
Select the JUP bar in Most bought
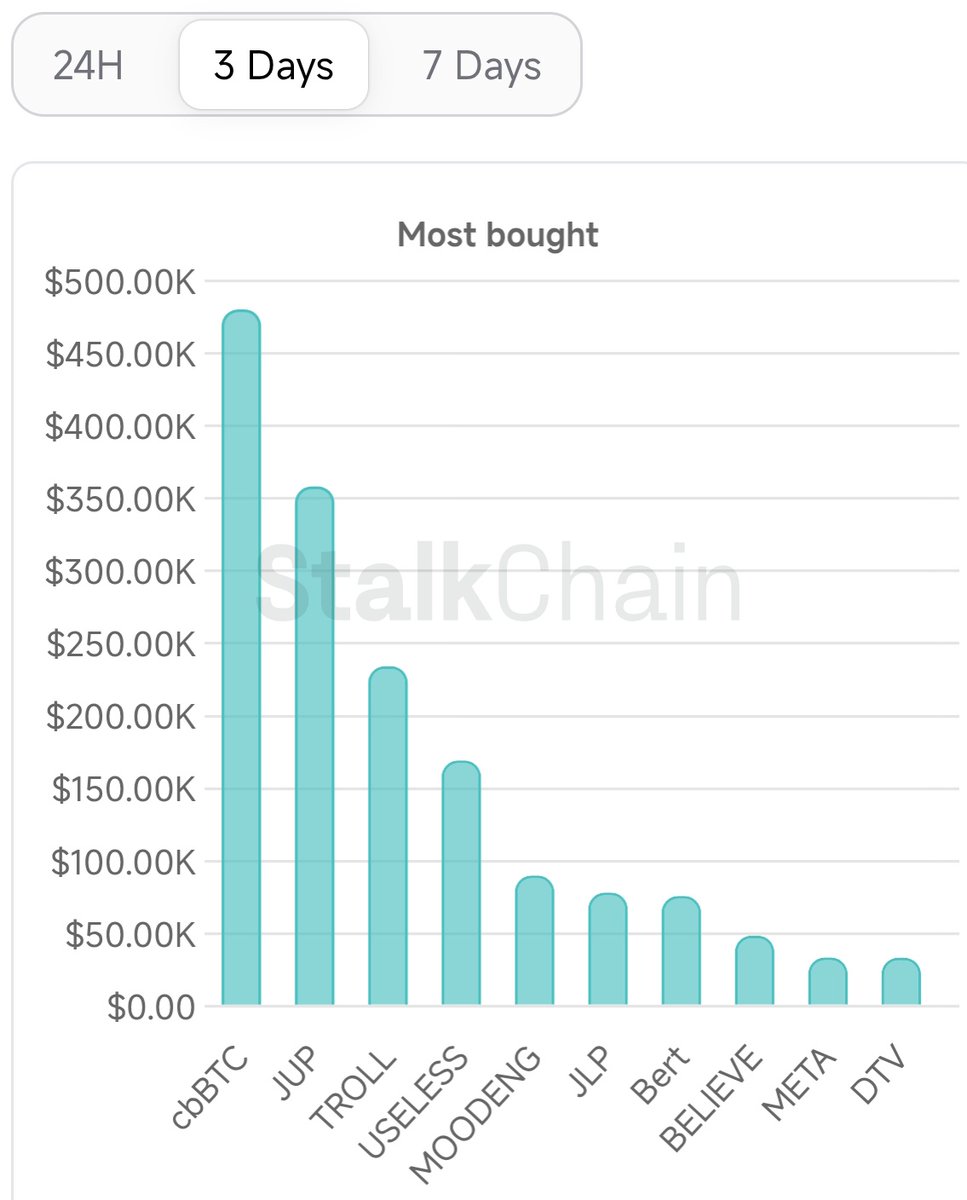(x=314, y=748)
